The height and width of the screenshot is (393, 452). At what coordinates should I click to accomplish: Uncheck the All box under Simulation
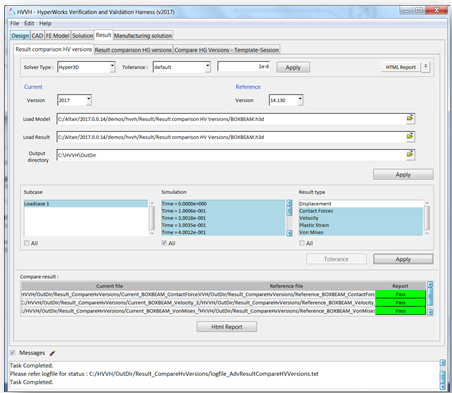(x=164, y=243)
